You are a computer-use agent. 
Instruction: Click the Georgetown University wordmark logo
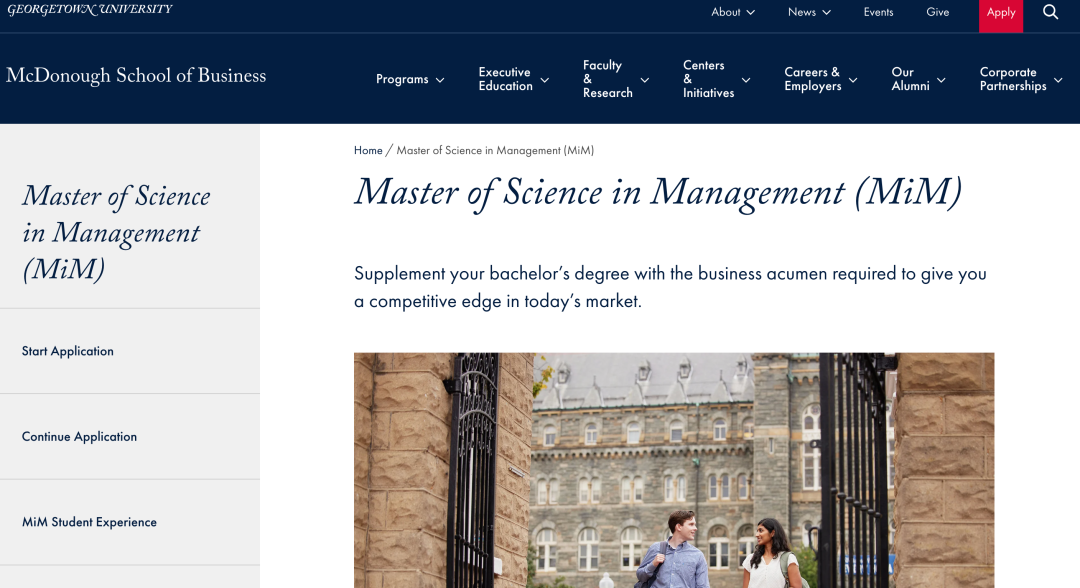[90, 10]
